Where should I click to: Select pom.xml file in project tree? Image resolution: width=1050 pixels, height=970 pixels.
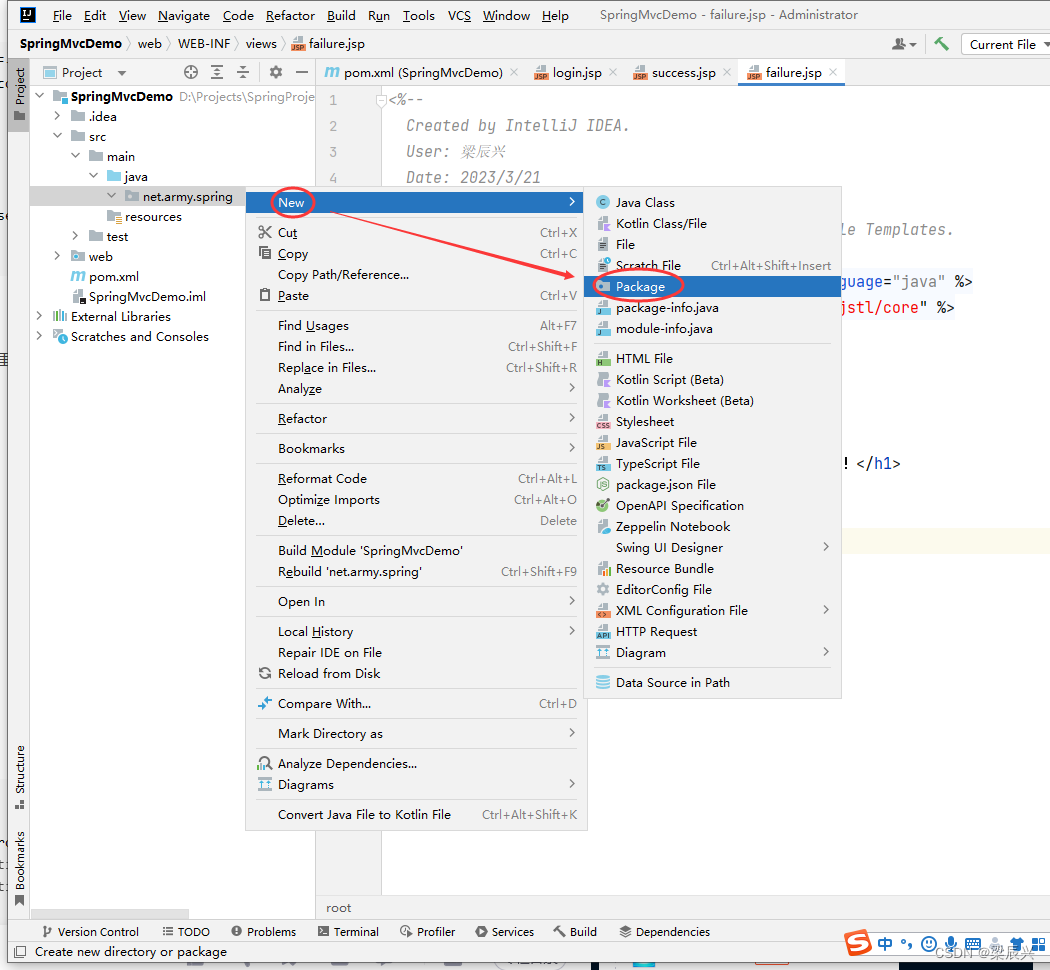point(105,276)
